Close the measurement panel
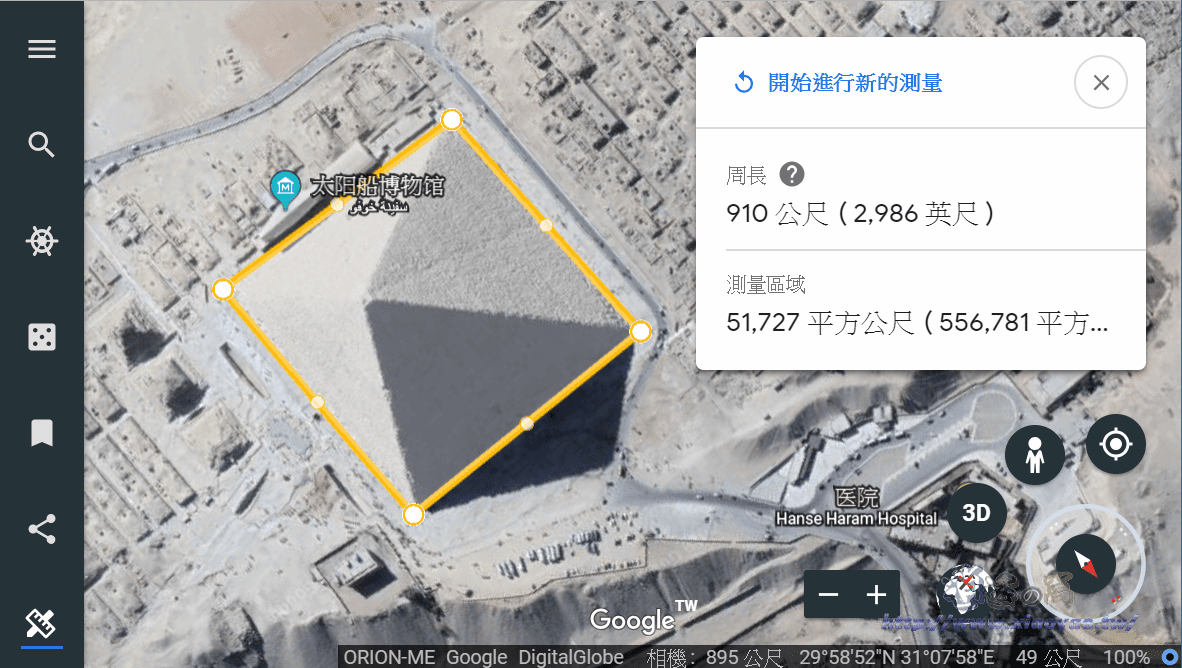This screenshot has height=668, width=1182. tap(1101, 82)
